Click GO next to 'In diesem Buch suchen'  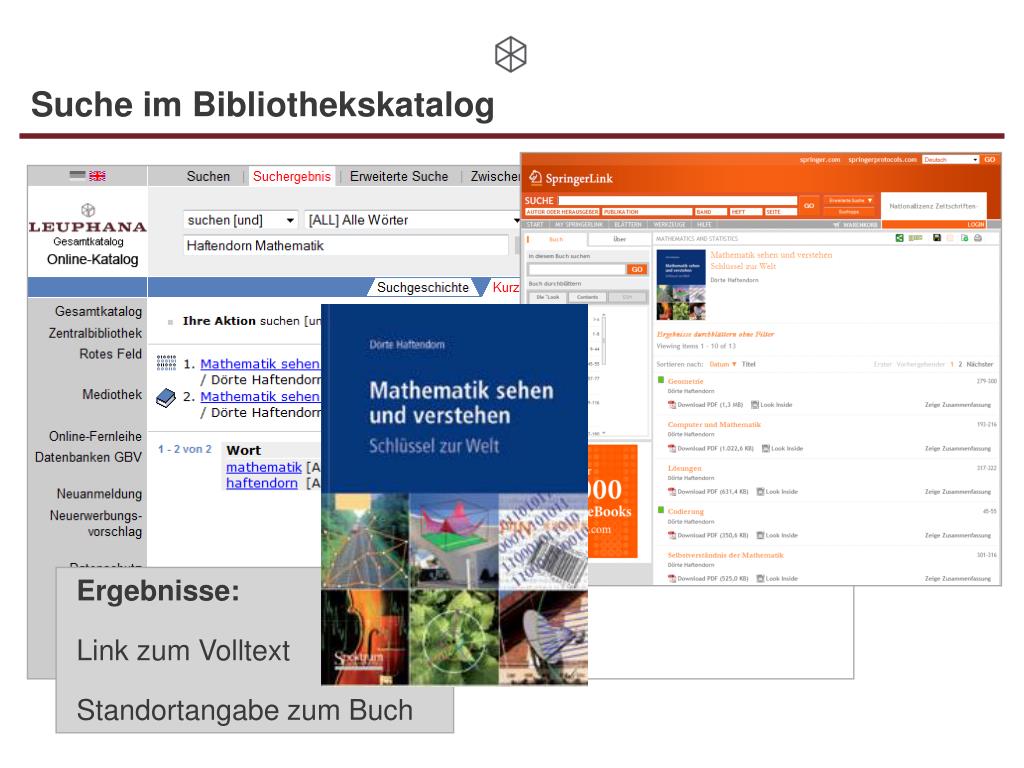pyautogui.click(x=637, y=269)
